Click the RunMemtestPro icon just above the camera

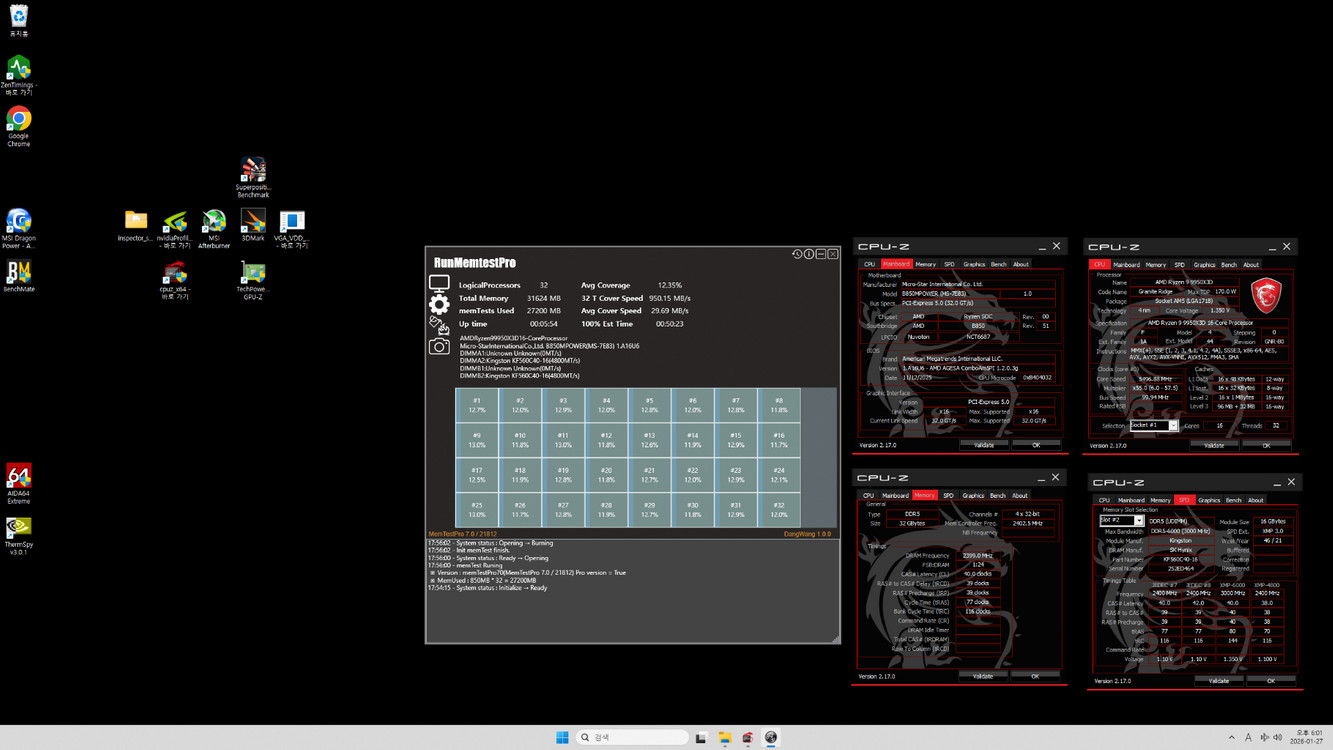point(439,325)
